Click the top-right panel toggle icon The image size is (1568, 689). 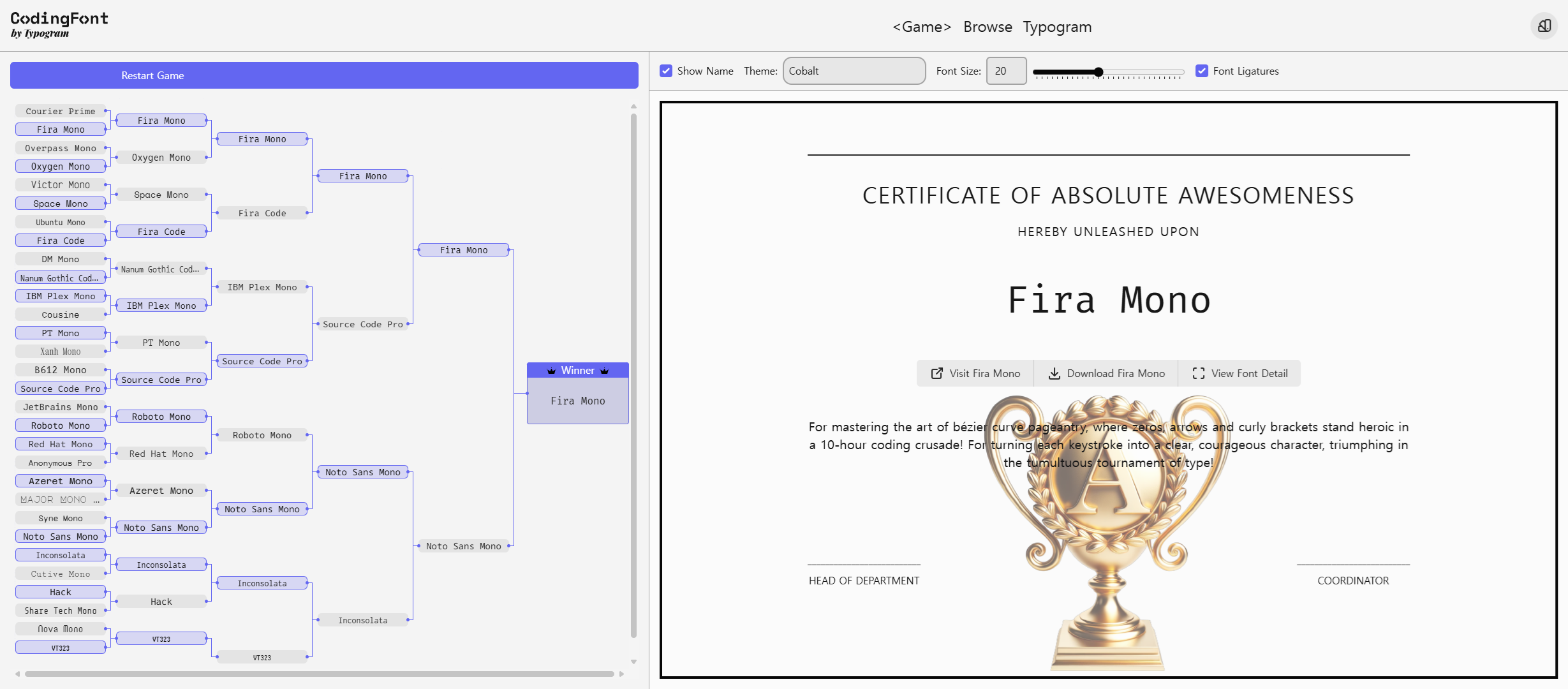1544,26
